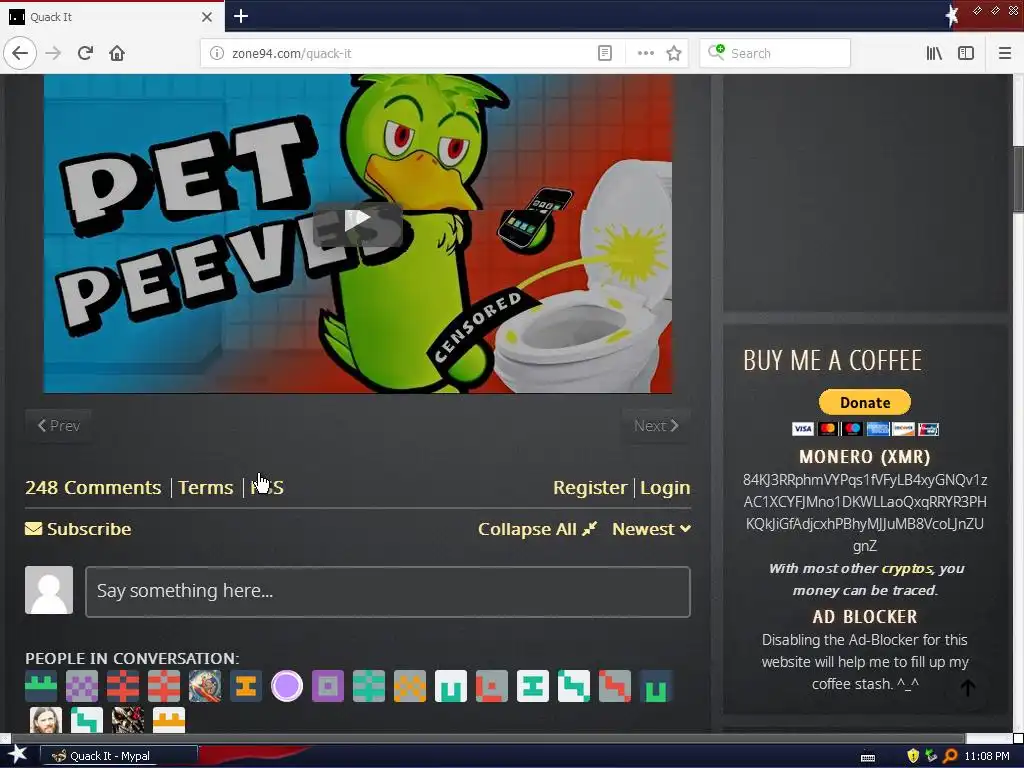
Task: Click the default user avatar by comment box
Action: pyautogui.click(x=49, y=590)
